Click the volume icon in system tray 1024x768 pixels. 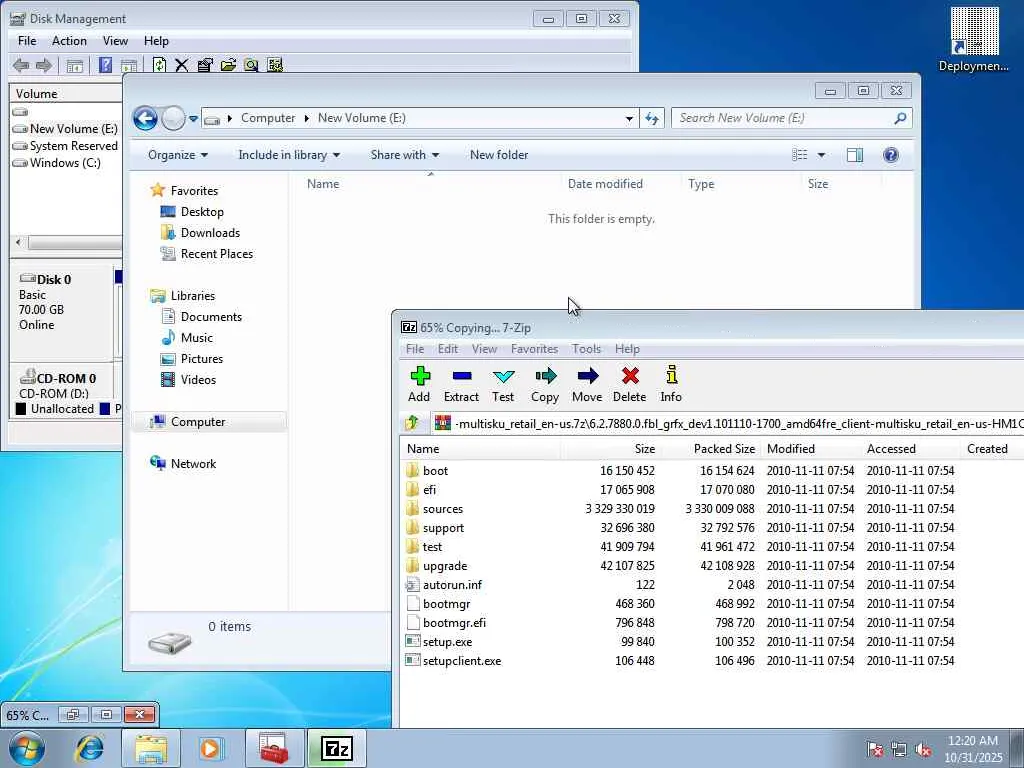[x=923, y=749]
